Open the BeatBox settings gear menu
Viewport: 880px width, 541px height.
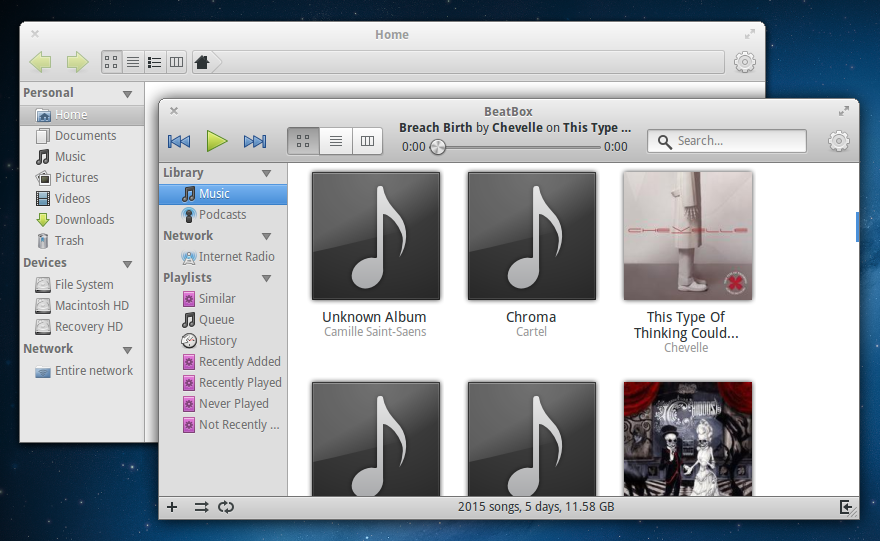click(x=838, y=141)
